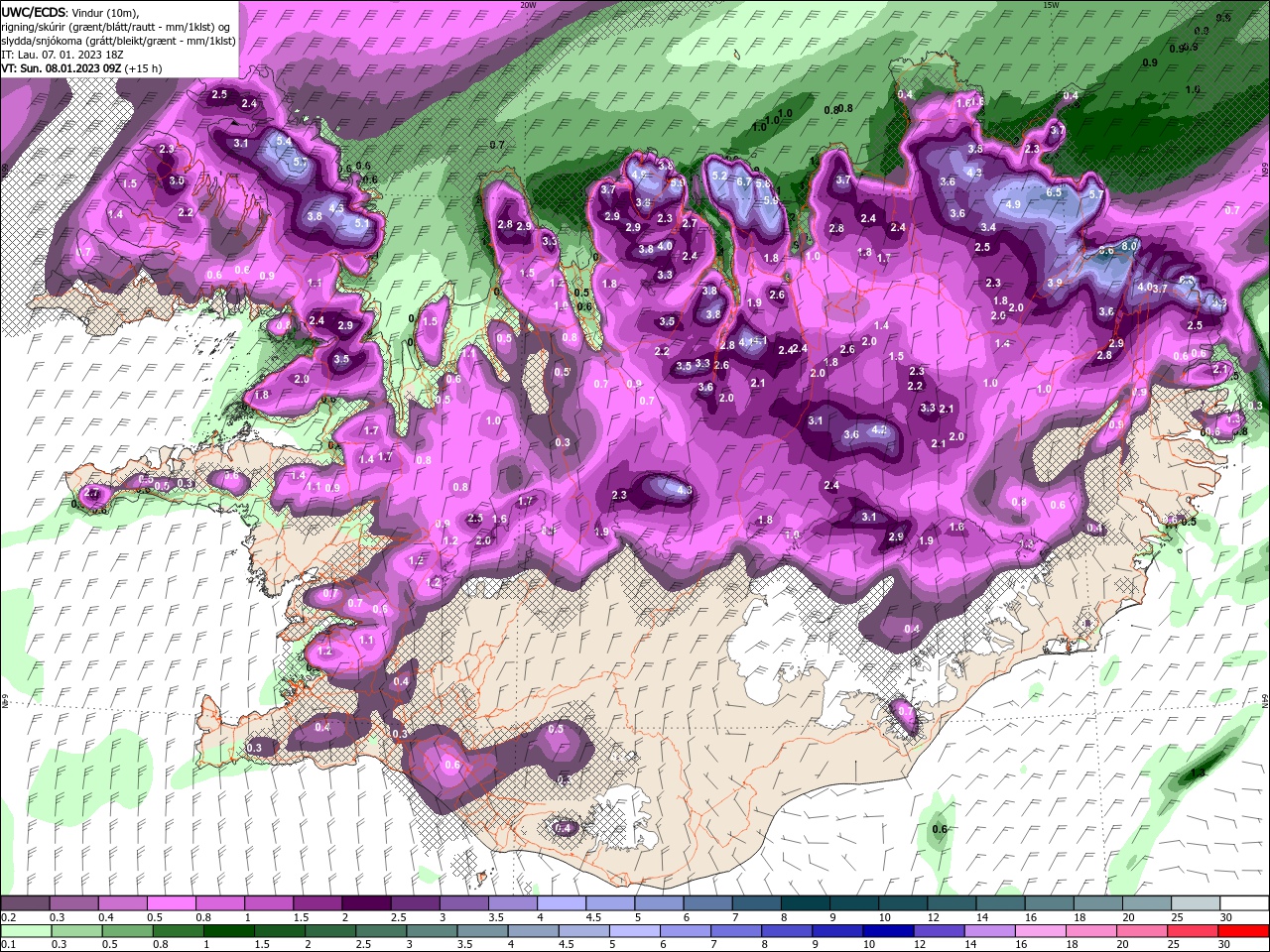Click the 4.9 snowfall value on the map
This screenshot has width=1270, height=952.
1013,203
